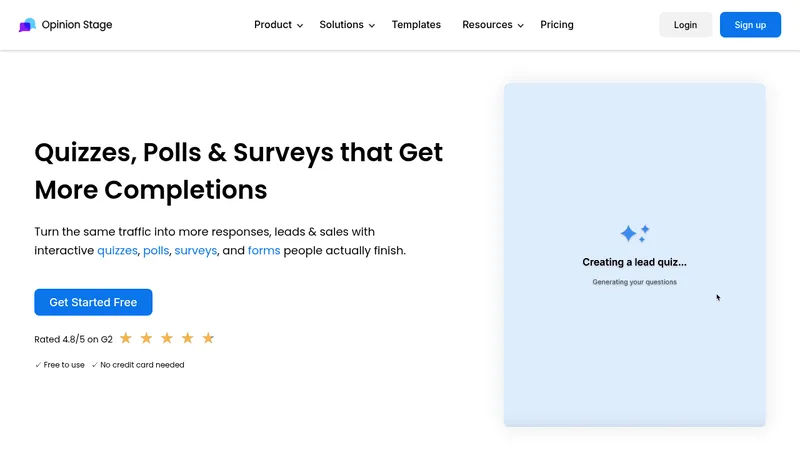Click the first rating star
This screenshot has height=450, width=800.
click(126, 338)
